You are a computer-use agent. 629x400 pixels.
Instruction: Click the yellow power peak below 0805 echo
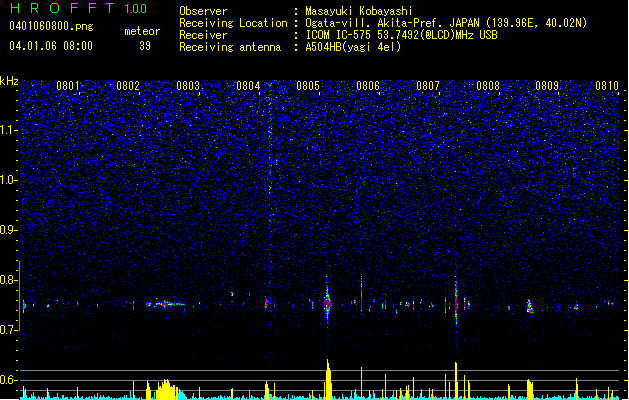tap(329, 379)
